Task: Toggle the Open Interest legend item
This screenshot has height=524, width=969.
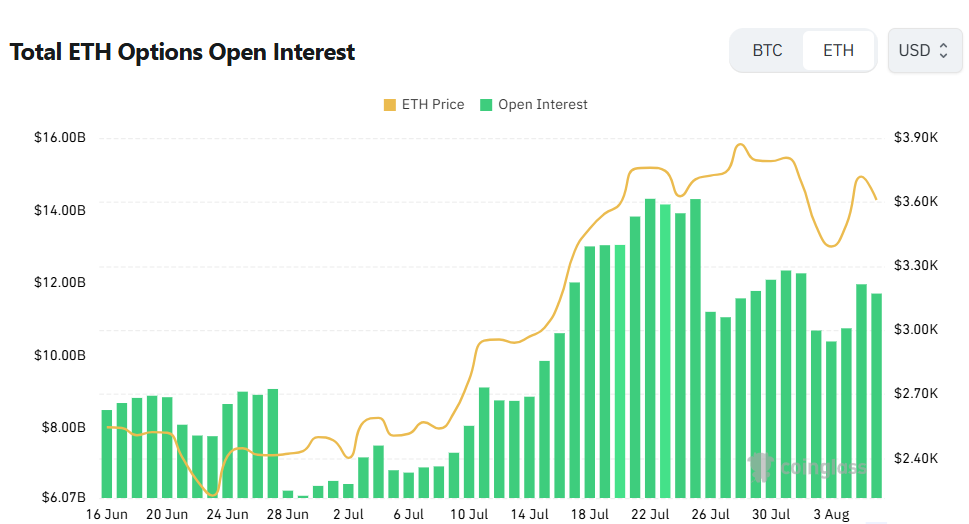Action: click(x=534, y=104)
